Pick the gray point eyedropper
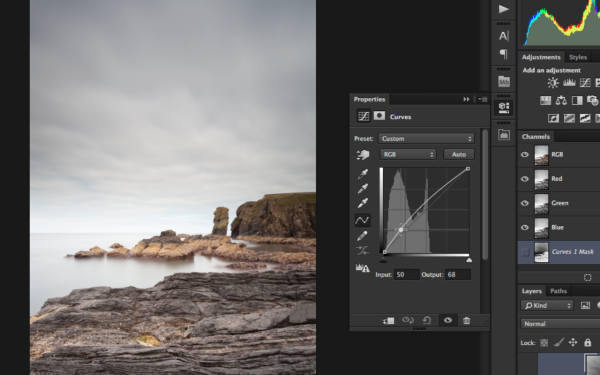The width and height of the screenshot is (600, 375). click(363, 188)
